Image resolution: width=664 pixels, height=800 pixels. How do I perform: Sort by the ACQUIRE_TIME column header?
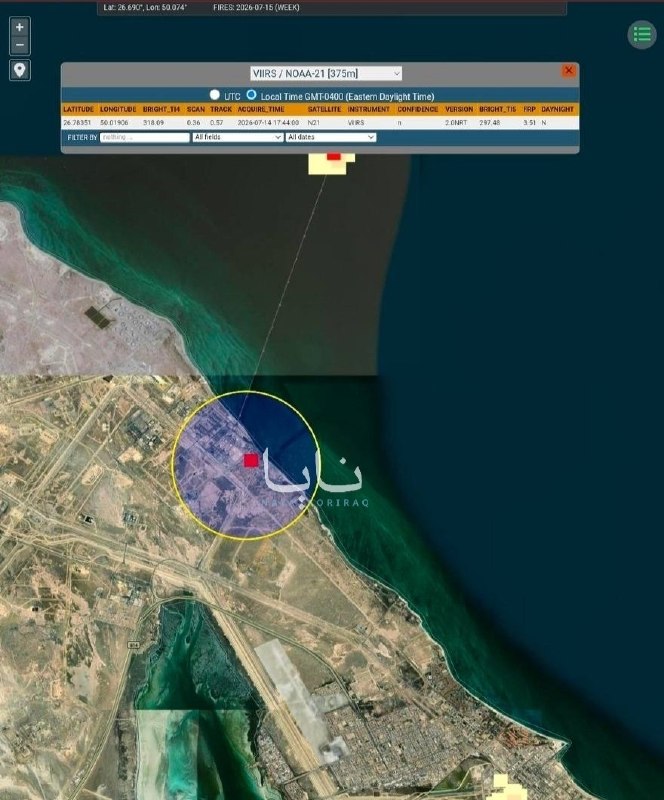point(261,109)
